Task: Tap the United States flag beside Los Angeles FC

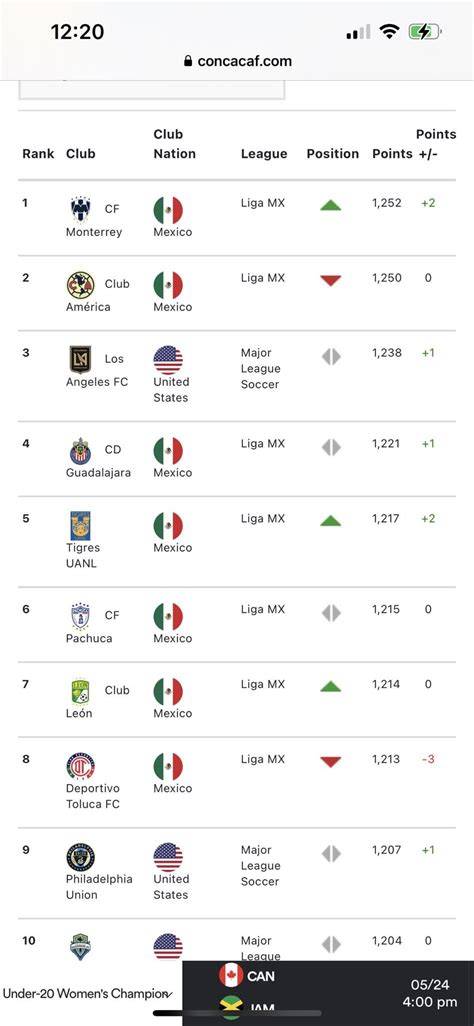Action: click(x=168, y=360)
